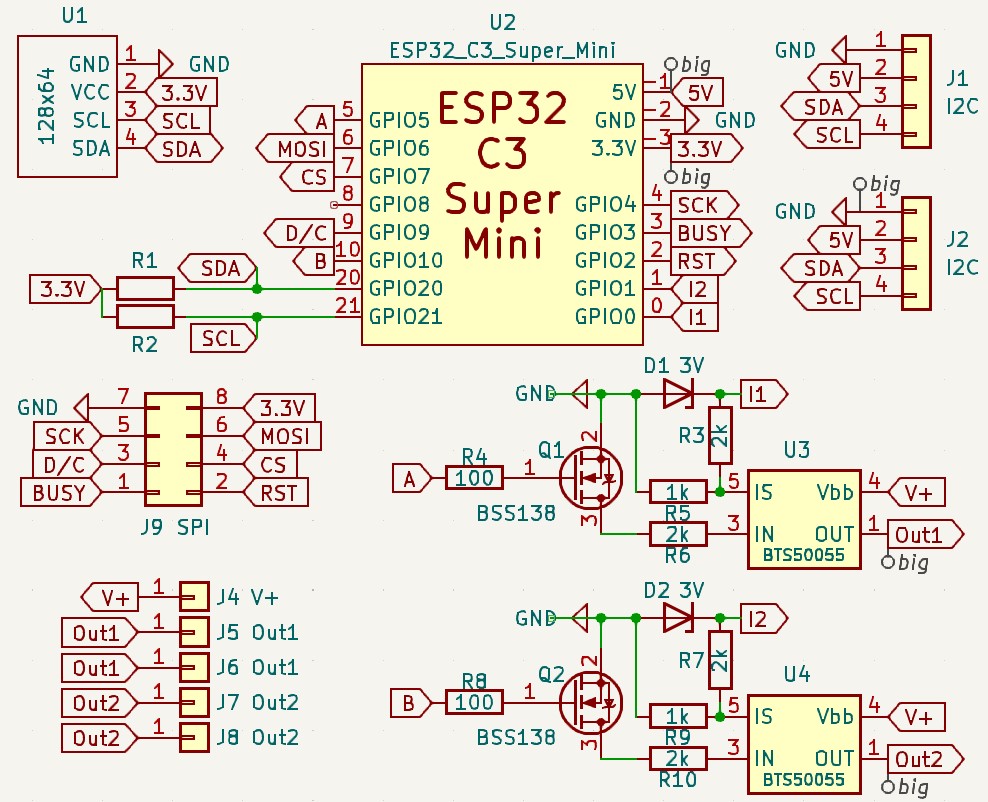
Task: Click the D2 3V diode symbol
Action: pos(679,618)
